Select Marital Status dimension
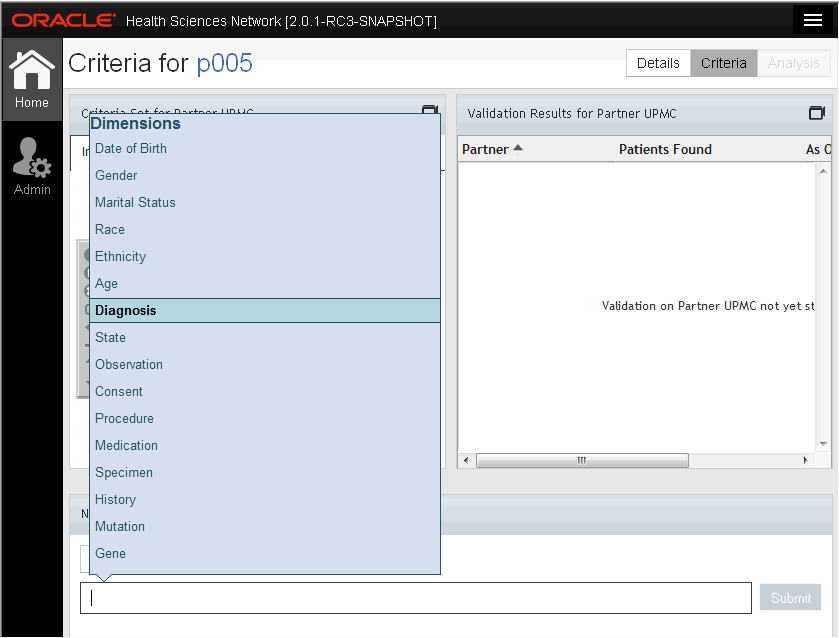Viewport: 839px width, 638px height. (x=265, y=202)
